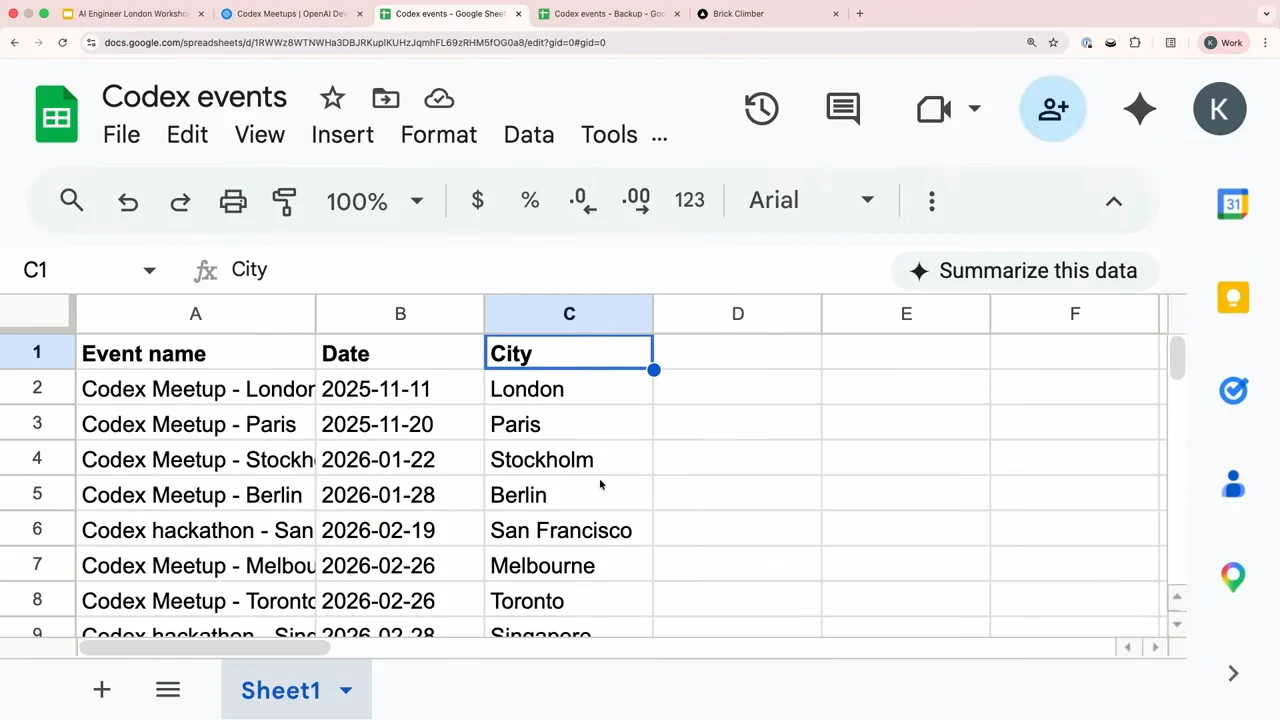Start a Meet call camera icon
1280x720 pixels.
pyautogui.click(x=934, y=109)
